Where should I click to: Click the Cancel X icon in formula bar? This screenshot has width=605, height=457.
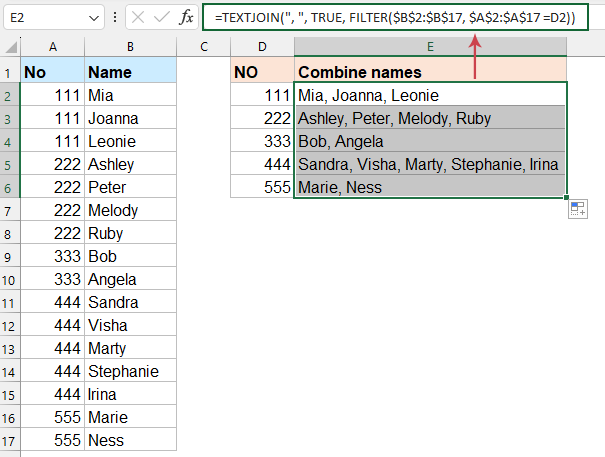[x=136, y=18]
